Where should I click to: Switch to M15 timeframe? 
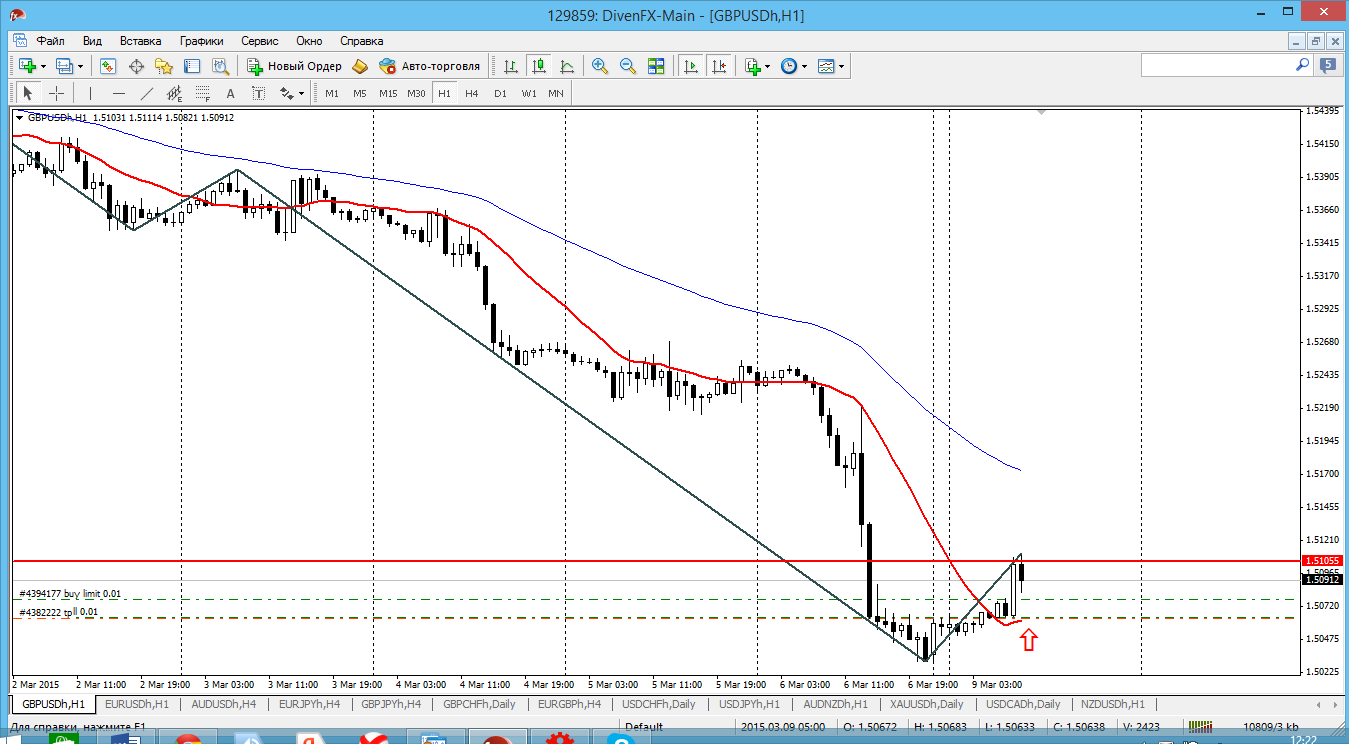pyautogui.click(x=388, y=93)
